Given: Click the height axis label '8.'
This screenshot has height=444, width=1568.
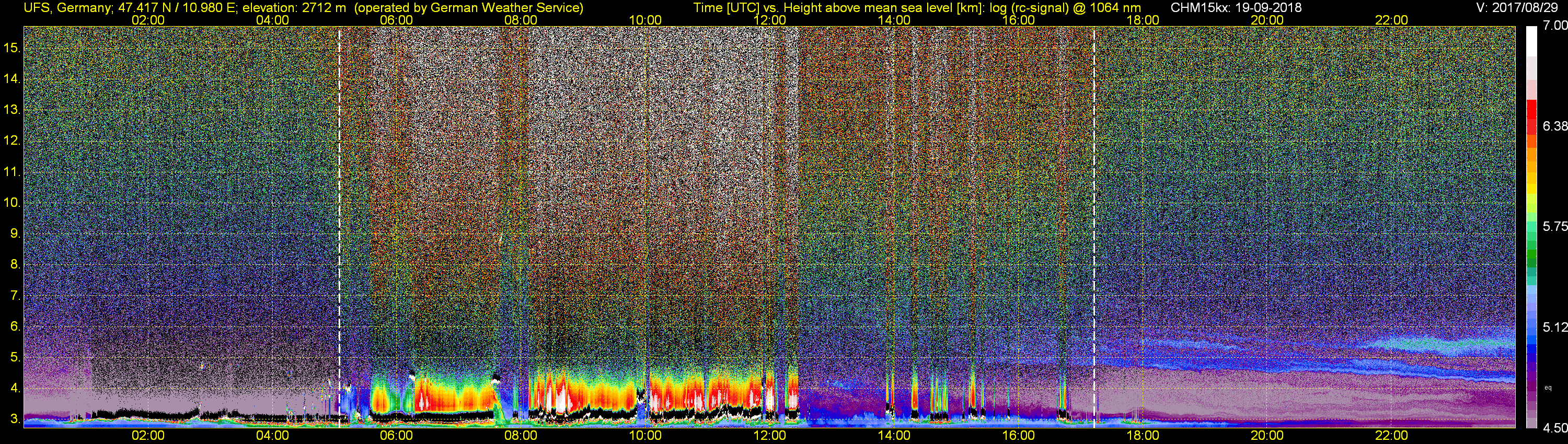Looking at the screenshot, I should pyautogui.click(x=15, y=265).
